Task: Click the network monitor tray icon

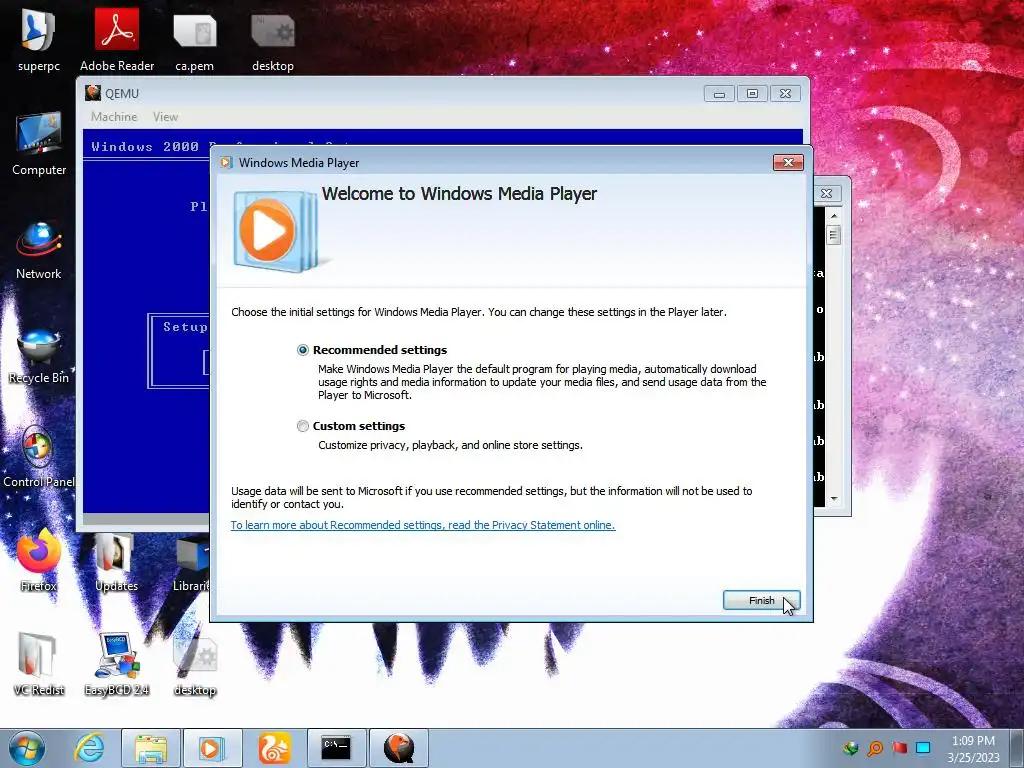Action: (923, 748)
